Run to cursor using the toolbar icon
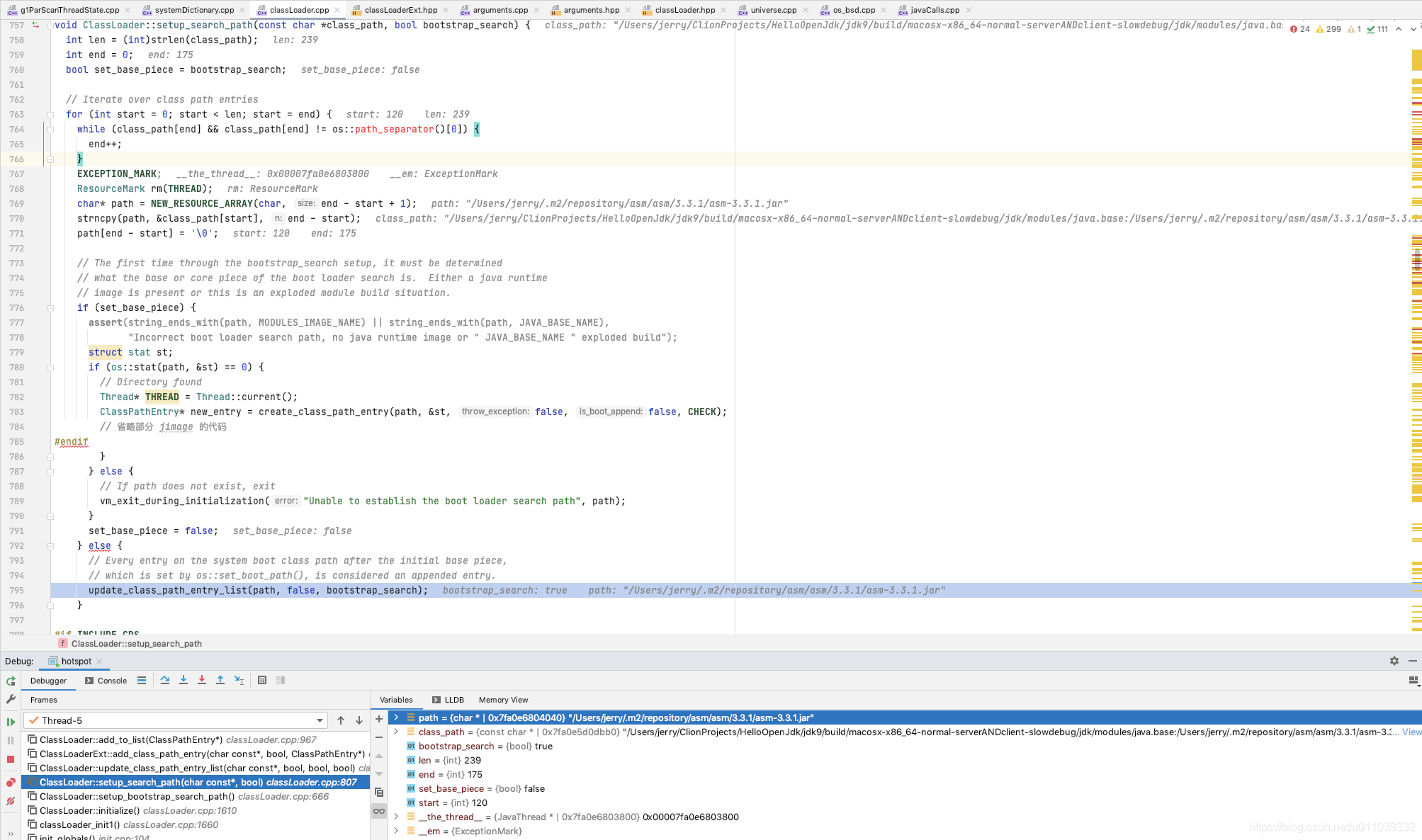This screenshot has height=840, width=1422. pyautogui.click(x=239, y=680)
